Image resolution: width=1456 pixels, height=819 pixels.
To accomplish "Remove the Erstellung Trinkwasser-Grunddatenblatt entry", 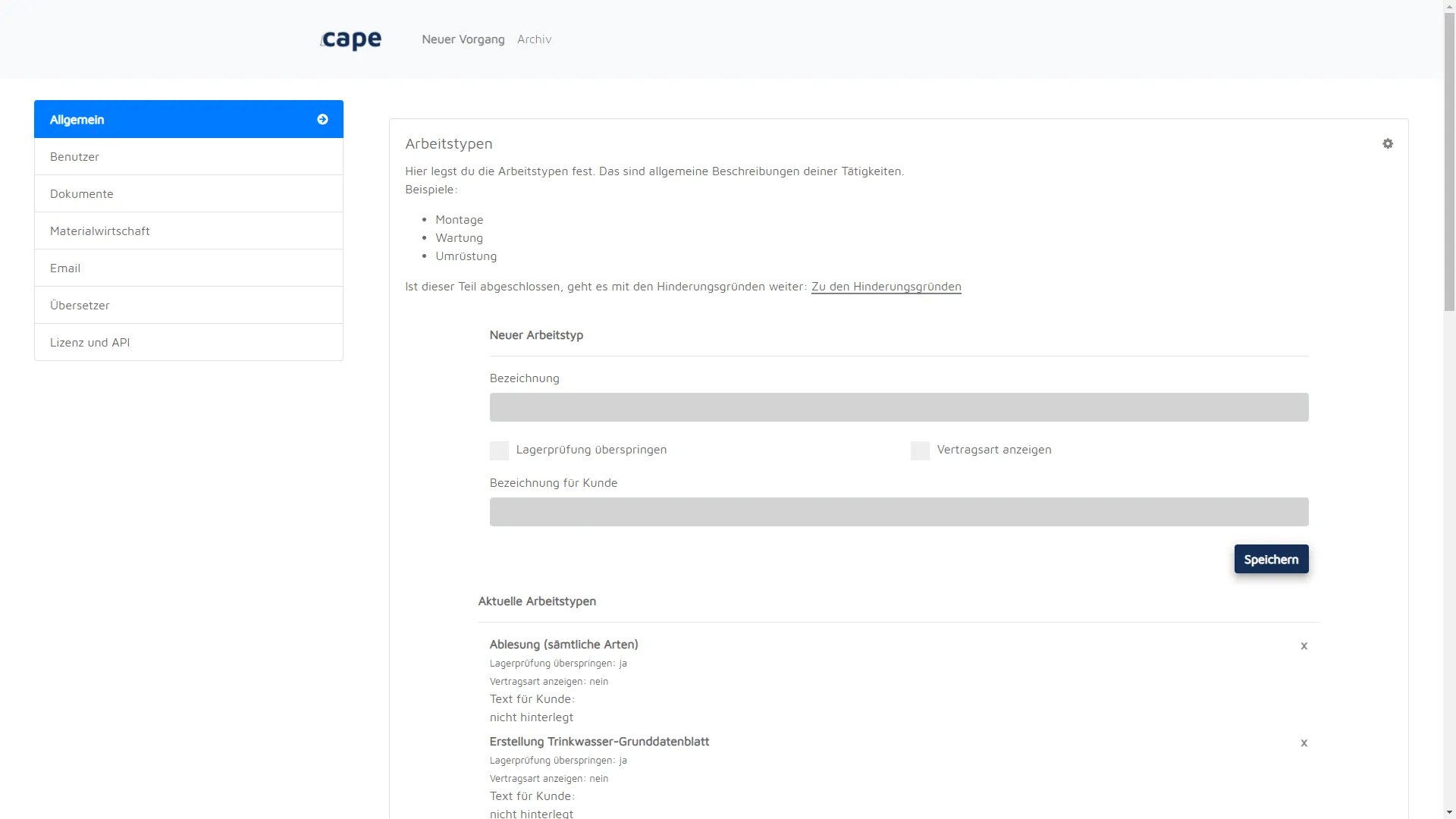I will (x=1304, y=743).
